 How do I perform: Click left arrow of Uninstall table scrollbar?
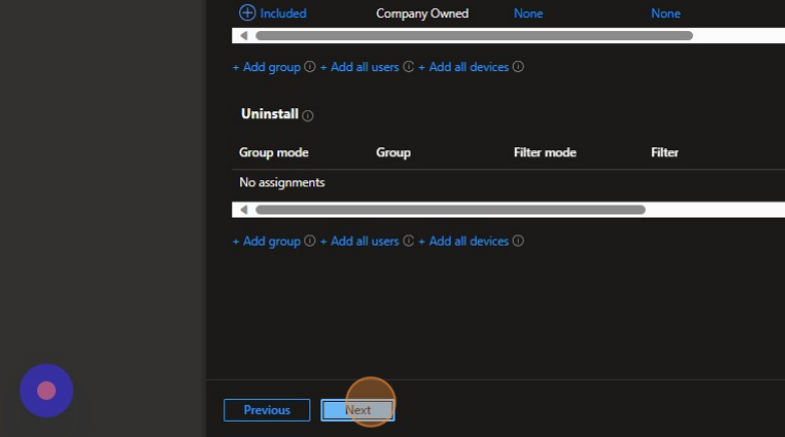pos(244,210)
